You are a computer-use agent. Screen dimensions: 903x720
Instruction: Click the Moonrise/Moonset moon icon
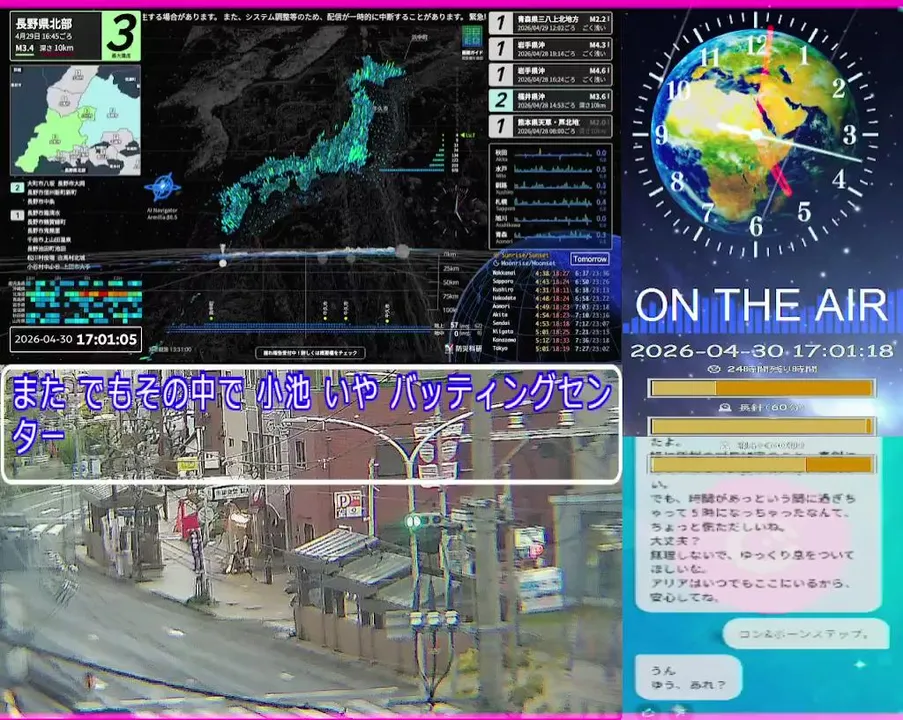(x=496, y=263)
